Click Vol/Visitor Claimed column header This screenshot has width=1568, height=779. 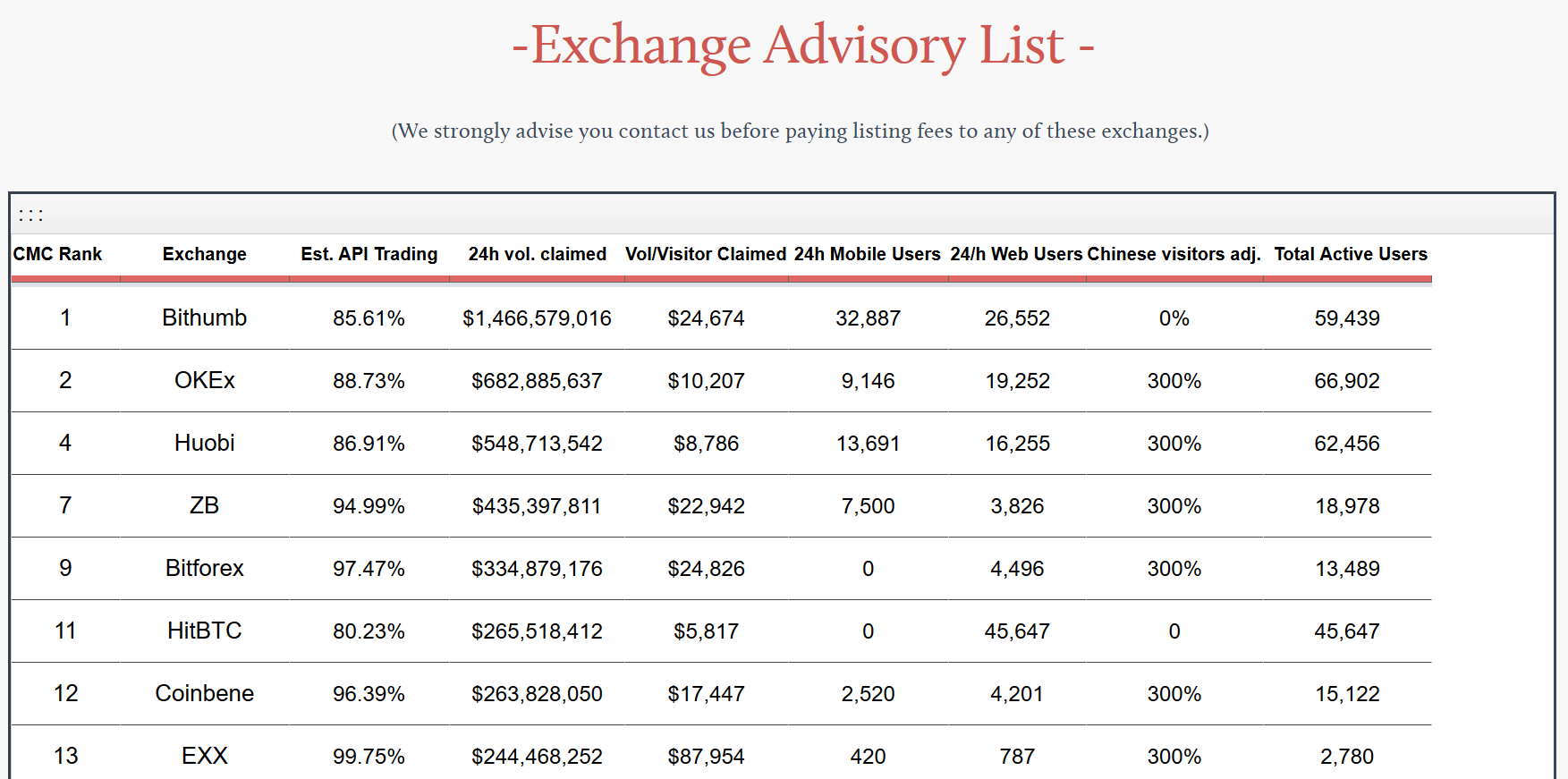[x=705, y=254]
